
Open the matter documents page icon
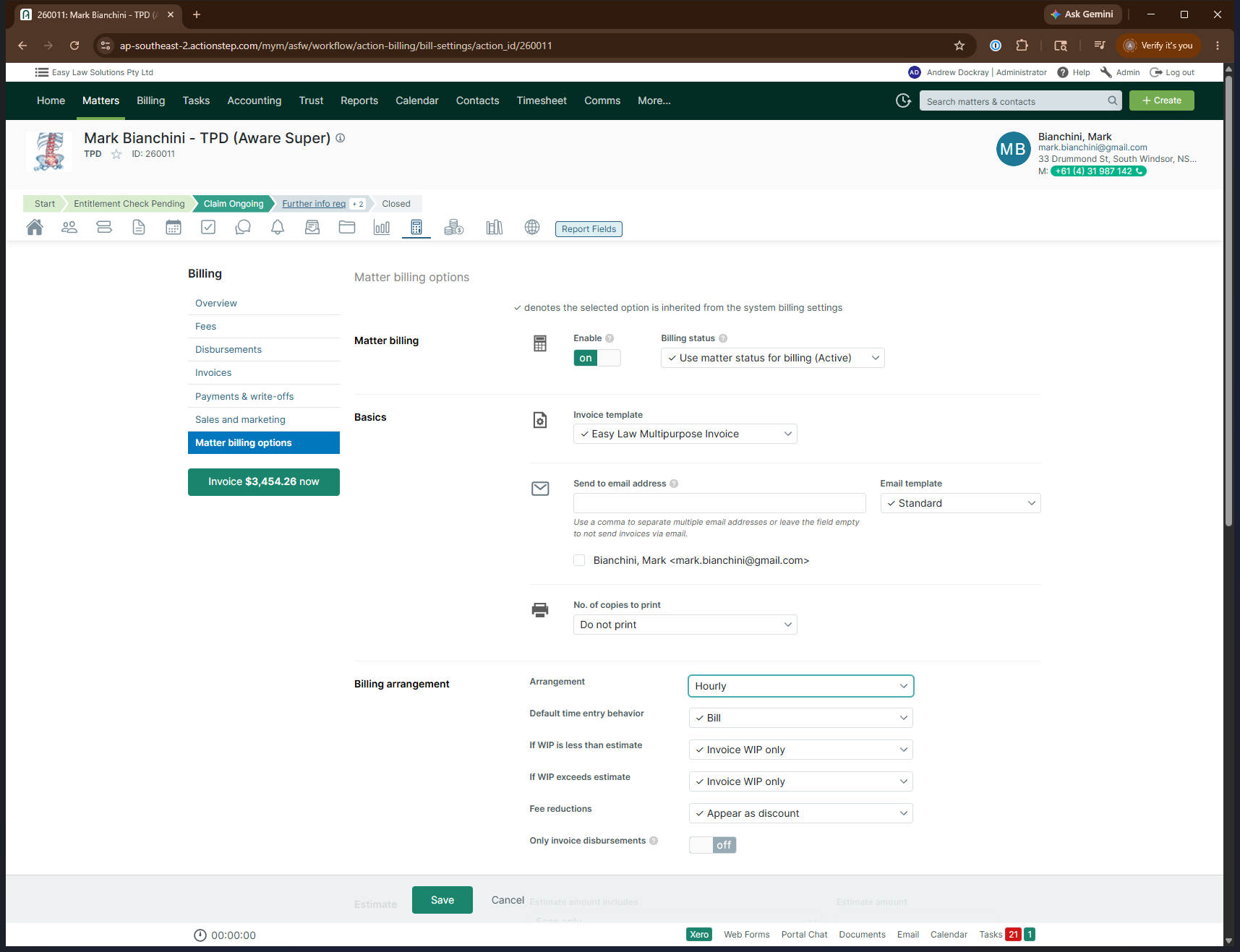(x=139, y=228)
